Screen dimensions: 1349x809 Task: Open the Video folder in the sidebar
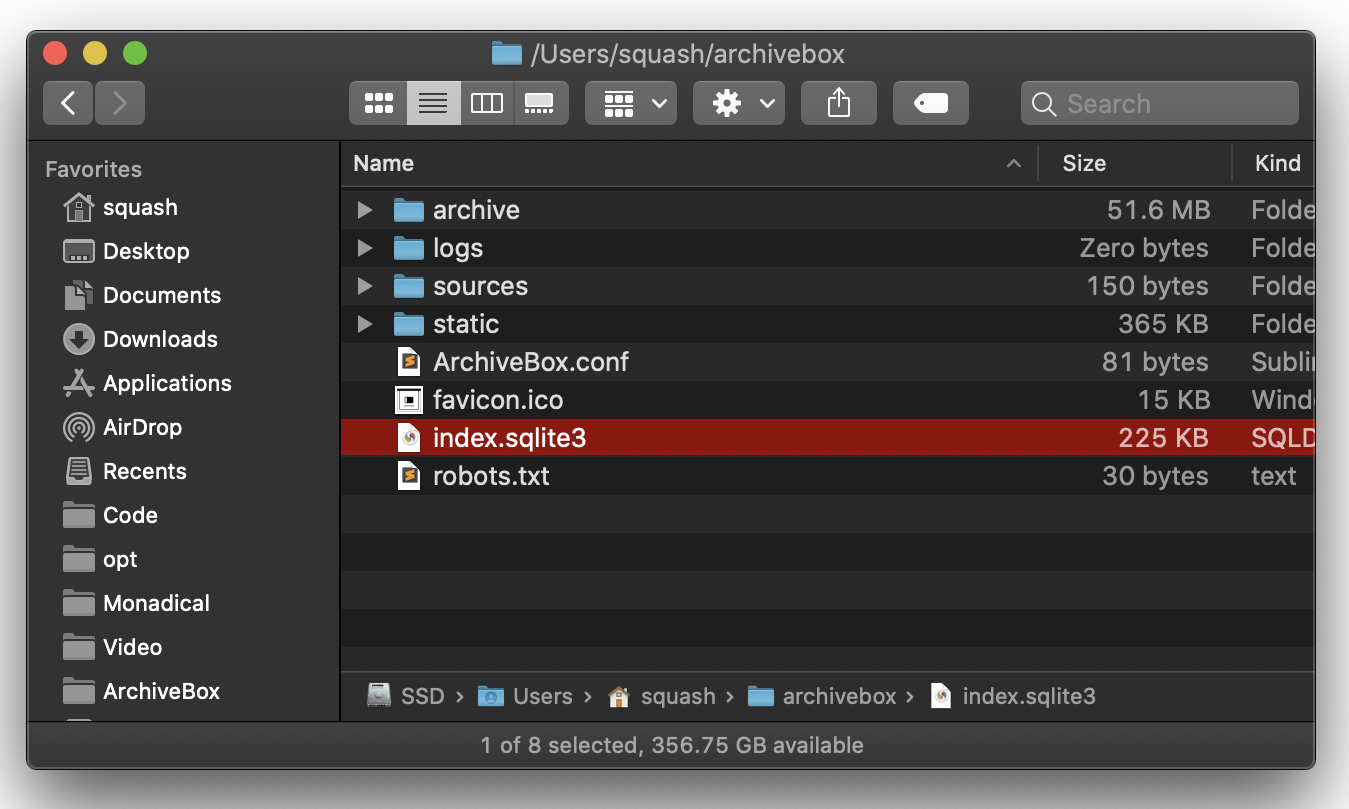coord(112,647)
